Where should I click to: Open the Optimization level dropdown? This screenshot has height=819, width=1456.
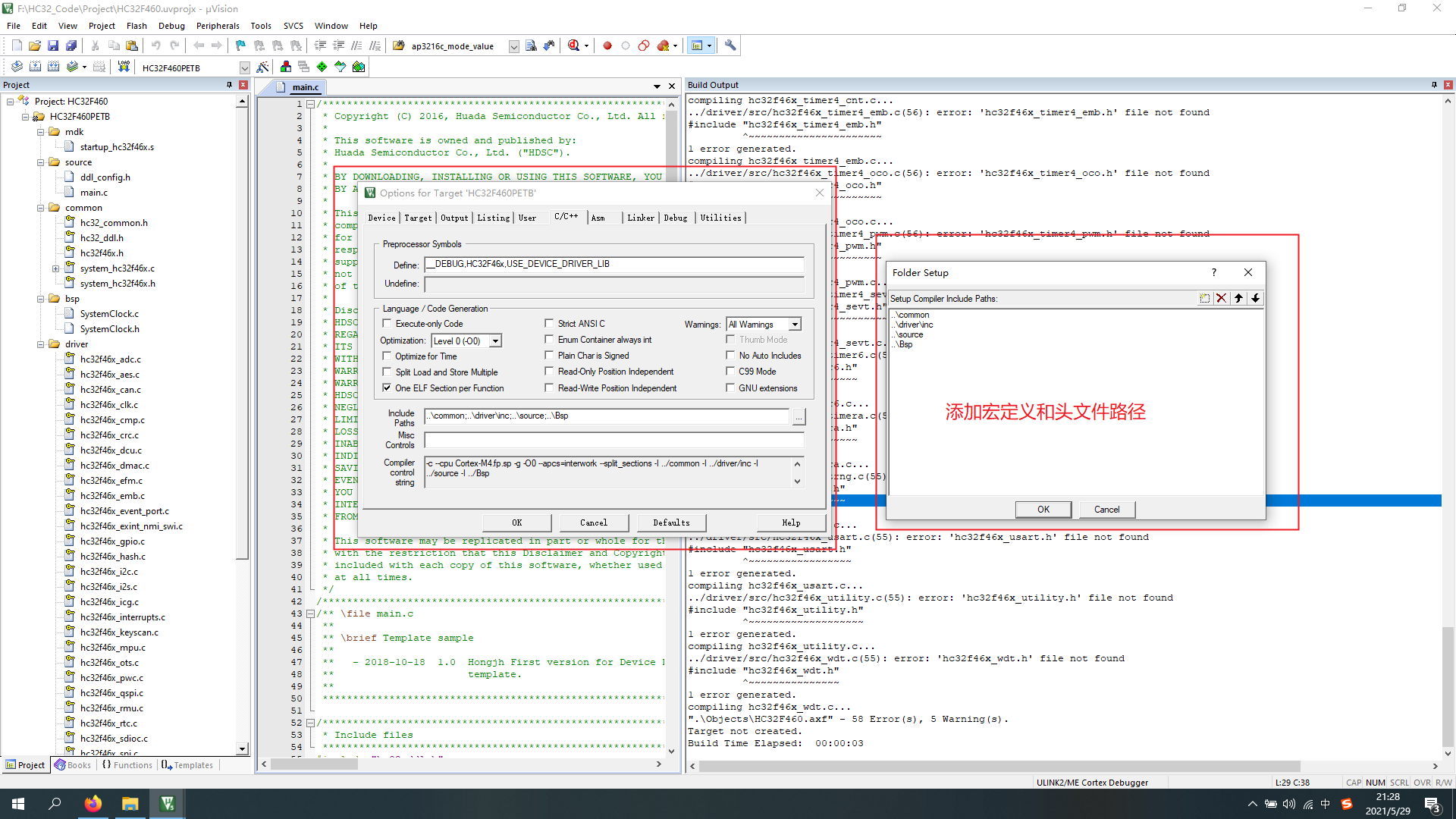coord(495,341)
